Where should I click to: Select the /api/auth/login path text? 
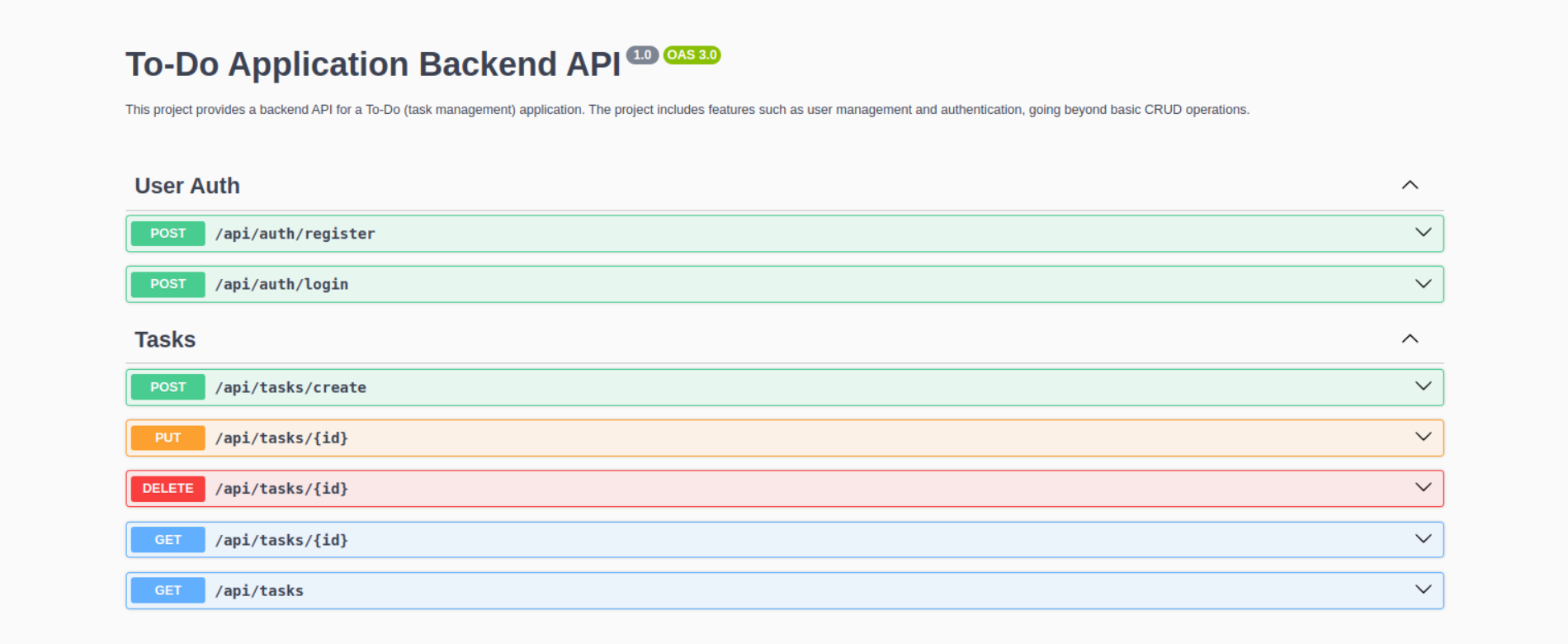pyautogui.click(x=281, y=284)
